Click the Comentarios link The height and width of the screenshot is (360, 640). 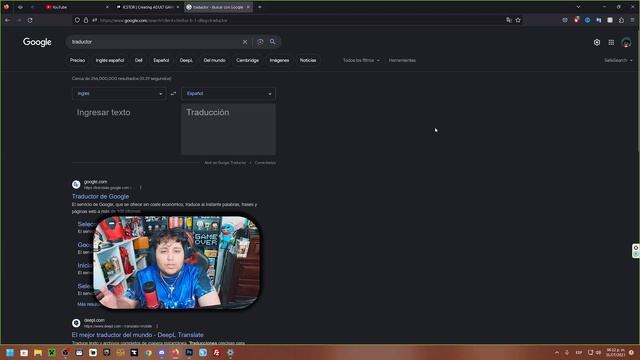[x=265, y=163]
